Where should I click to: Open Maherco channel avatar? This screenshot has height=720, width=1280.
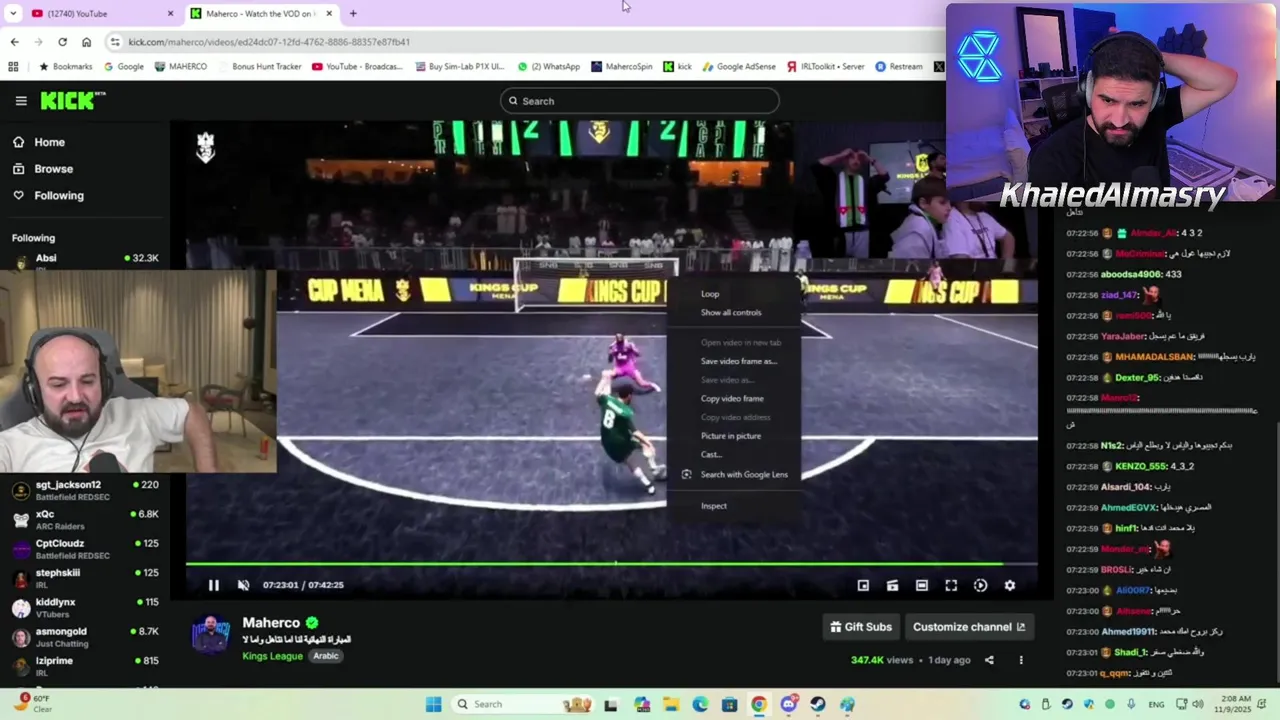[x=210, y=636]
